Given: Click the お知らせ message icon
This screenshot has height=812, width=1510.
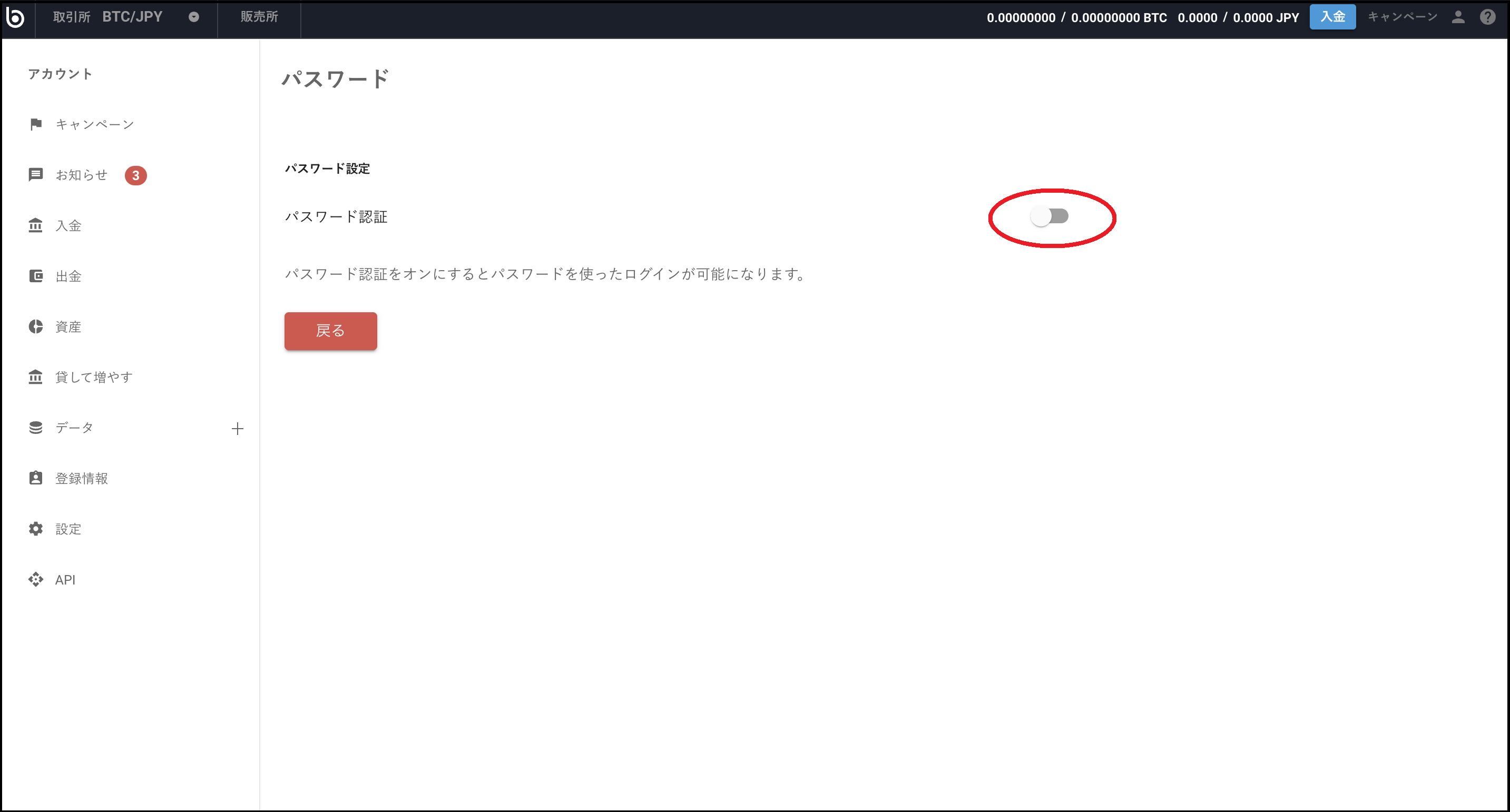Looking at the screenshot, I should (36, 175).
